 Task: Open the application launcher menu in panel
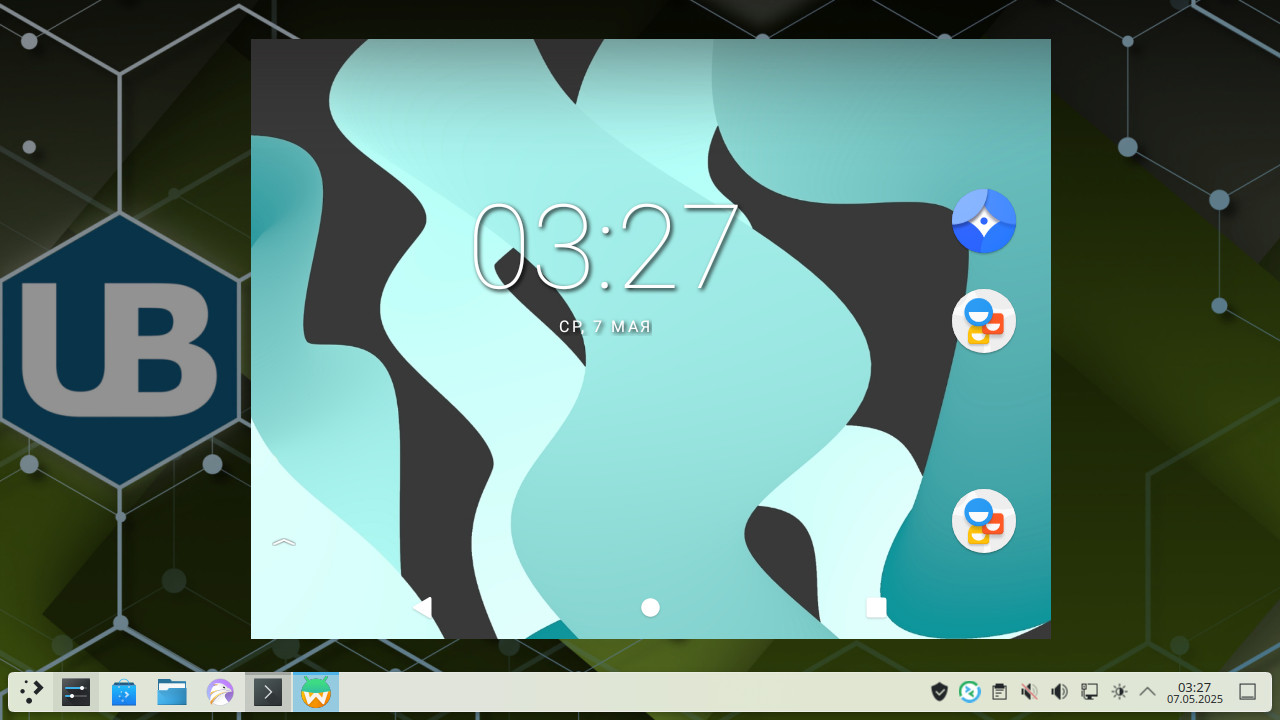(32, 692)
